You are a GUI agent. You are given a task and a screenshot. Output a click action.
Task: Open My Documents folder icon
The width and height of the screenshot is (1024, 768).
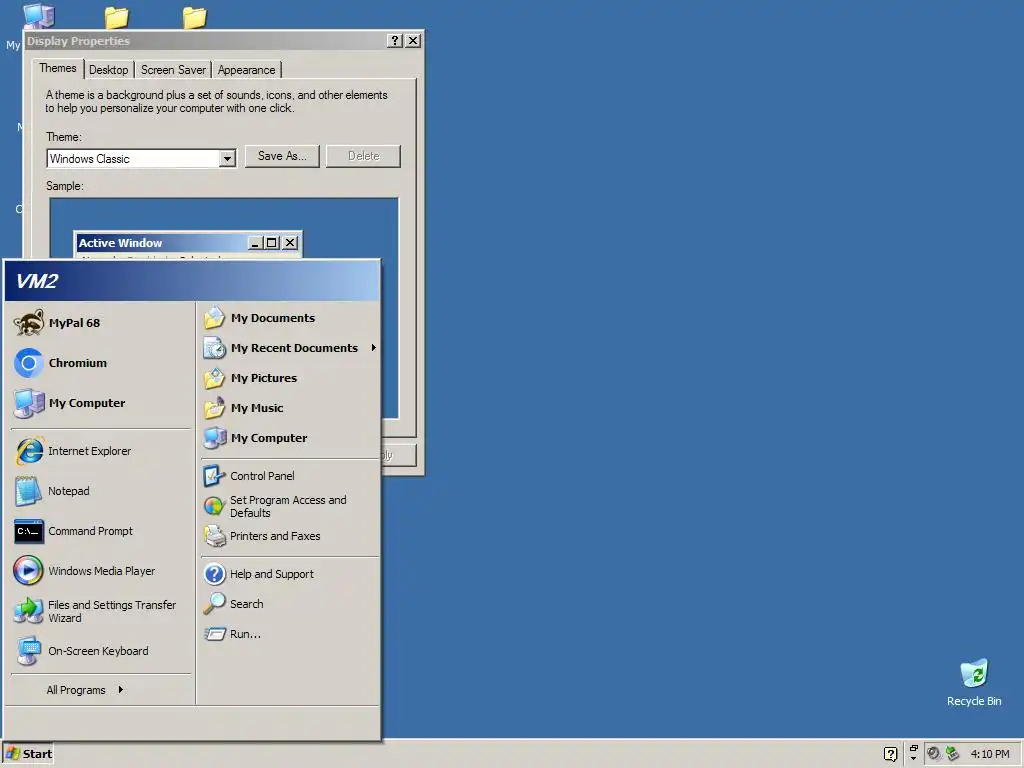click(x=214, y=318)
